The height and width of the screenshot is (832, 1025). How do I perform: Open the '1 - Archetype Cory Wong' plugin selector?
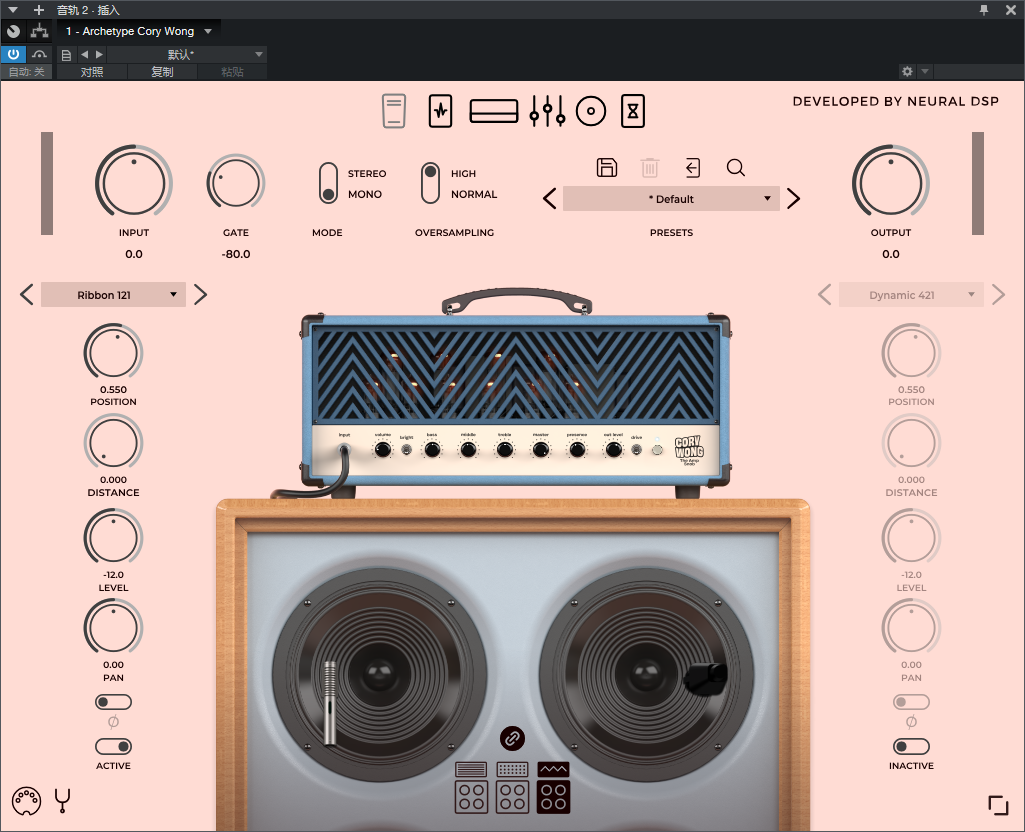[x=139, y=31]
